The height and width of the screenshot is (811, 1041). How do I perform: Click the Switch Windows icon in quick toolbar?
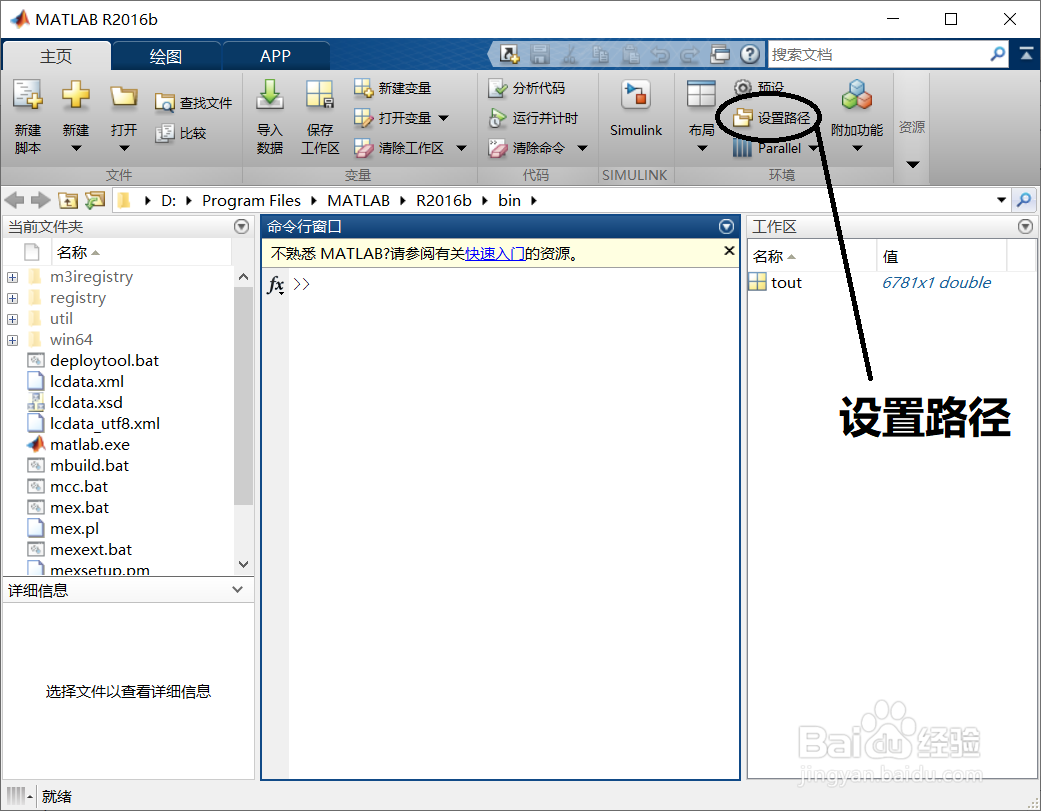tap(720, 54)
